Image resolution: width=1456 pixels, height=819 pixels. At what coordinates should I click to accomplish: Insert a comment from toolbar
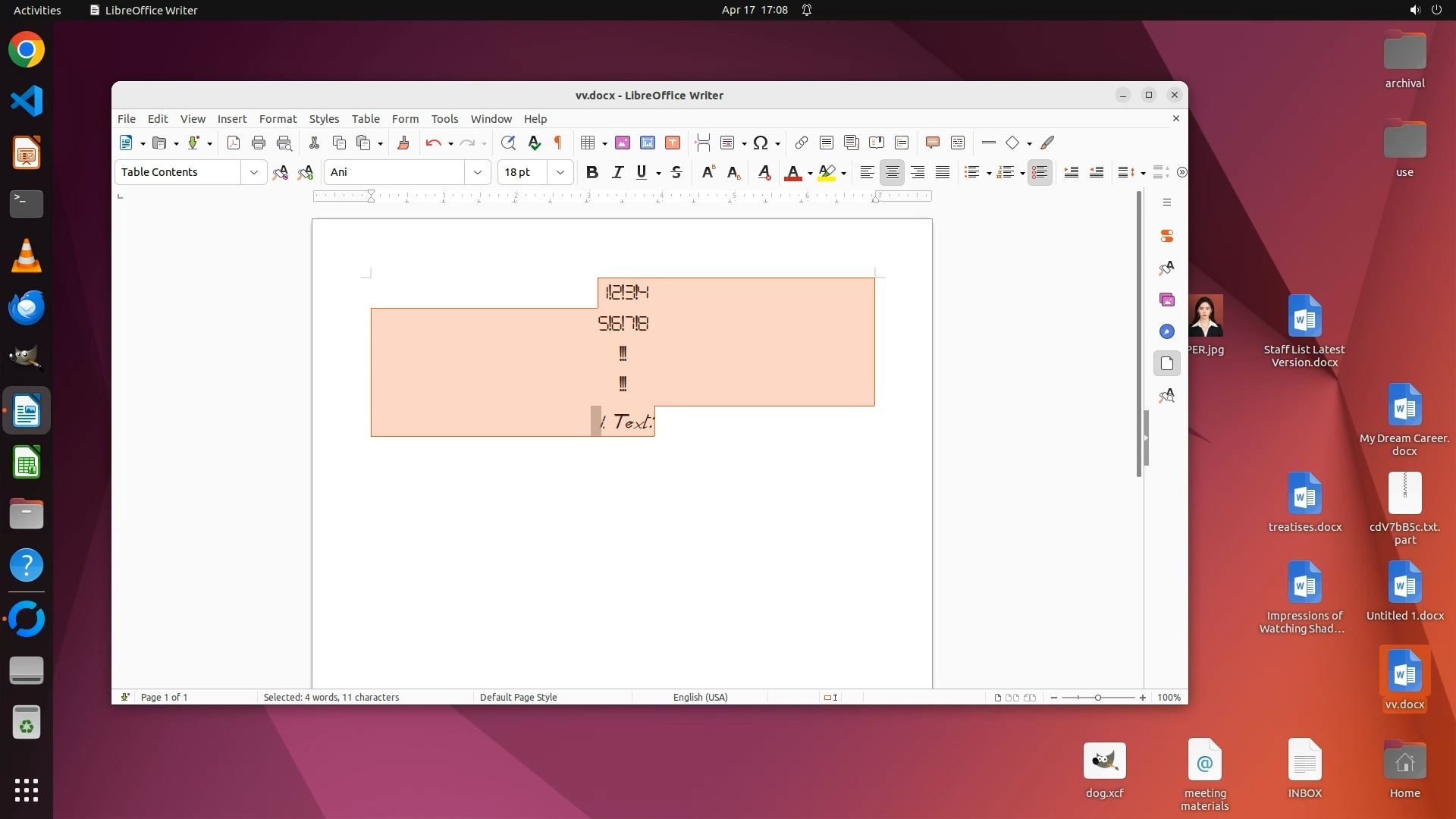coord(933,143)
